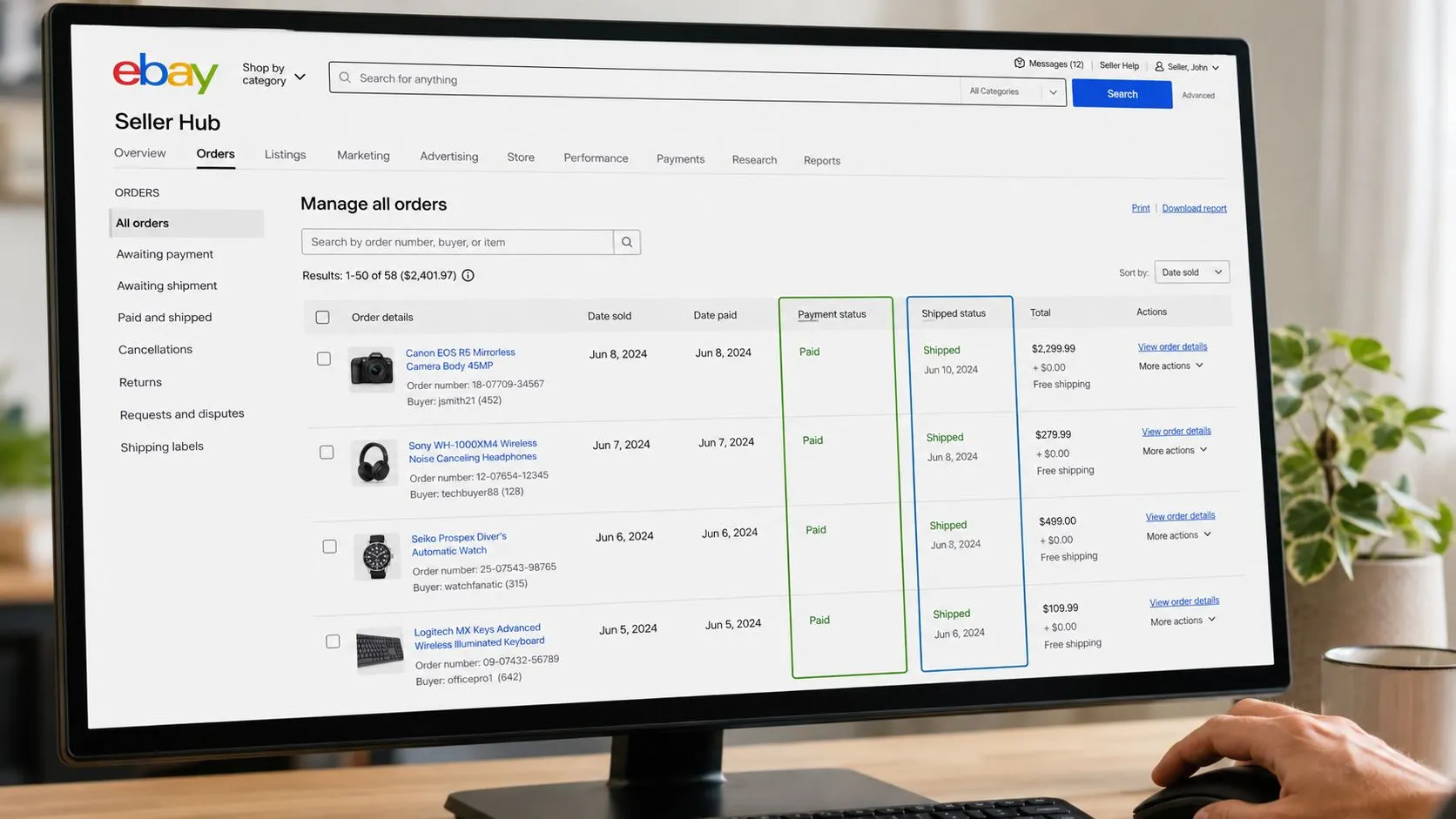Expand More actions for the Sony order
Image resolution: width=1456 pixels, height=819 pixels.
[1175, 451]
